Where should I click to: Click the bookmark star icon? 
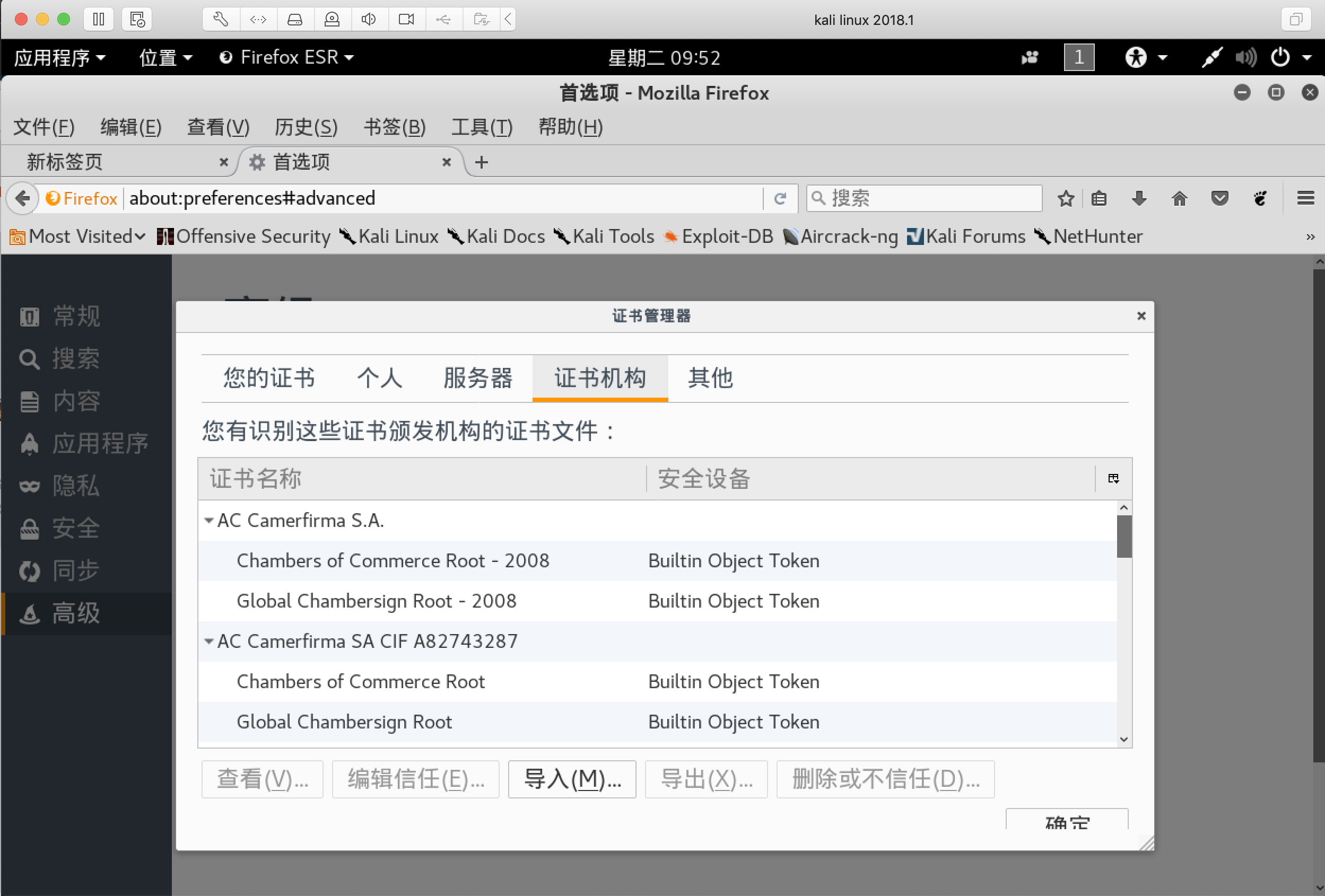pyautogui.click(x=1065, y=198)
